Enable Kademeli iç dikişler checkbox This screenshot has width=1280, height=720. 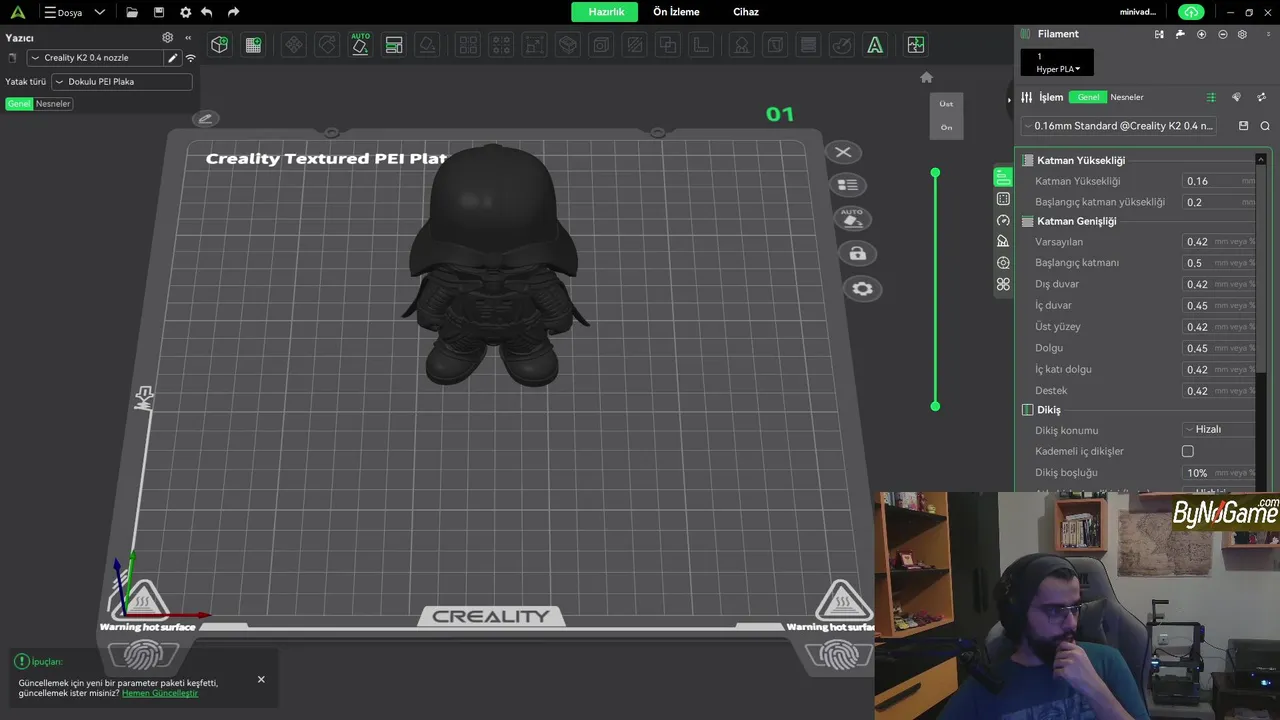click(x=1188, y=451)
